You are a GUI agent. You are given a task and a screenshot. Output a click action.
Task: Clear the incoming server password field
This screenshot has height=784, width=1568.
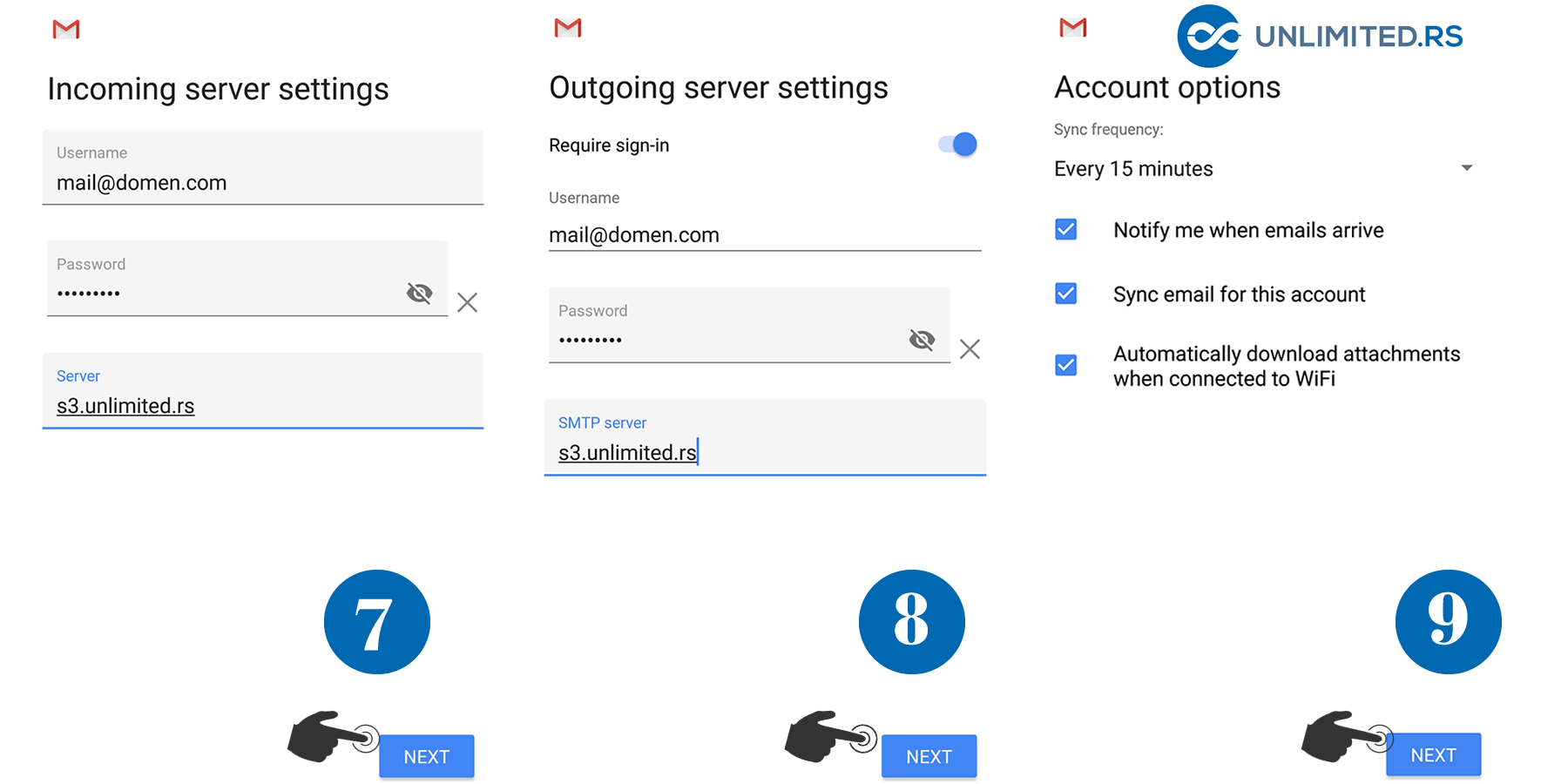(x=468, y=302)
